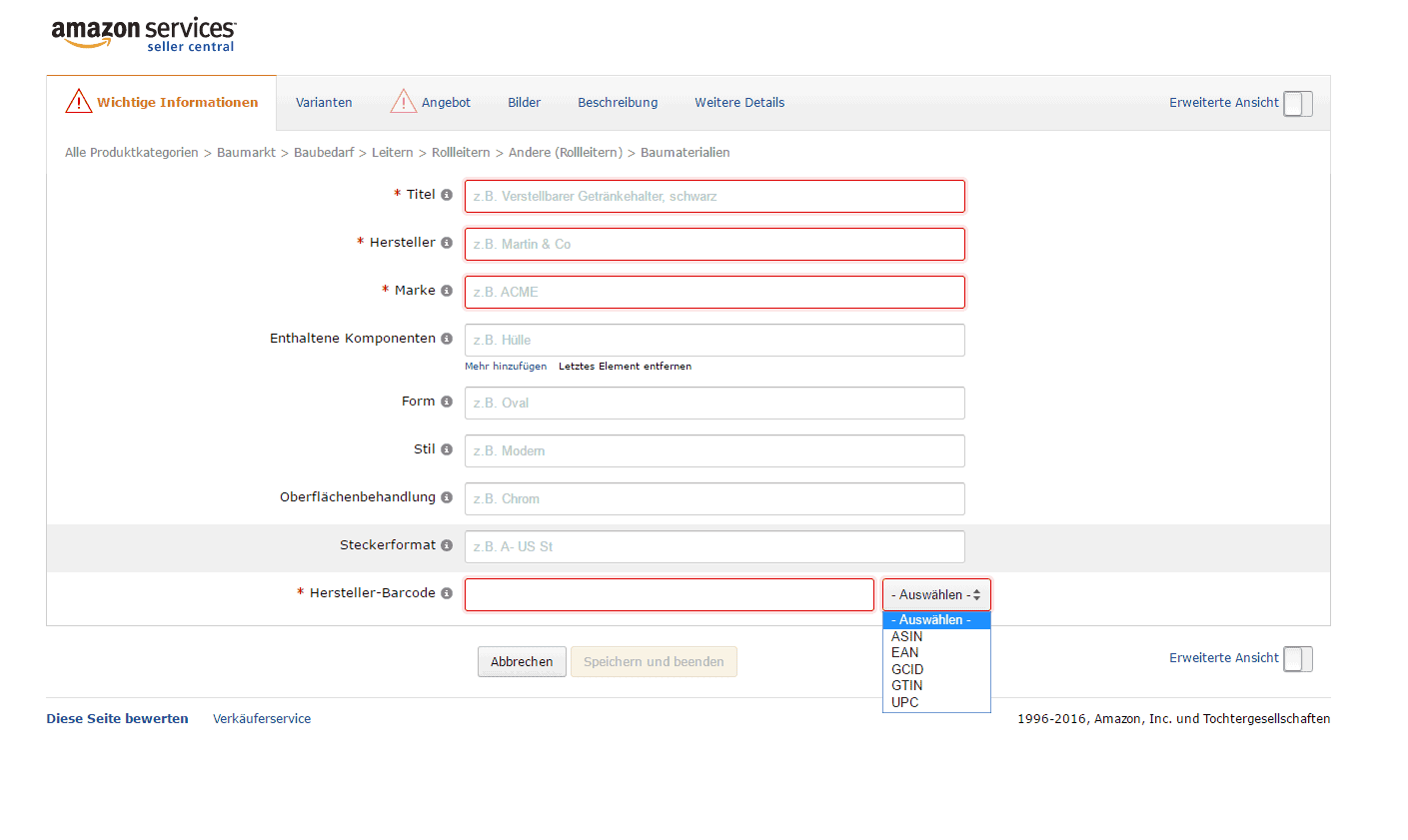Choose GCID from the barcode type list

tap(936, 669)
